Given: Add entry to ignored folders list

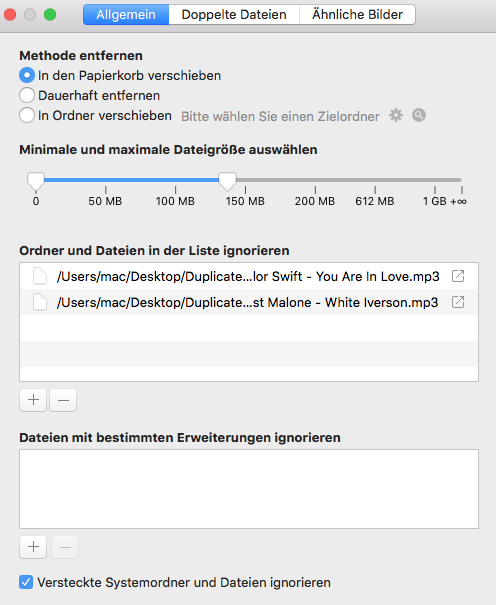Looking at the screenshot, I should point(33,400).
